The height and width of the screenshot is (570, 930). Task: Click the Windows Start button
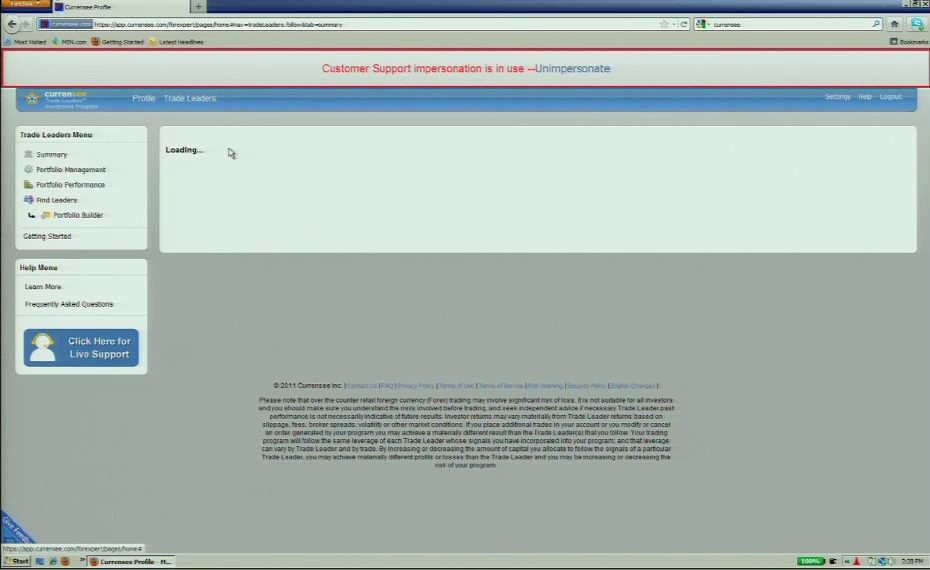(x=17, y=561)
